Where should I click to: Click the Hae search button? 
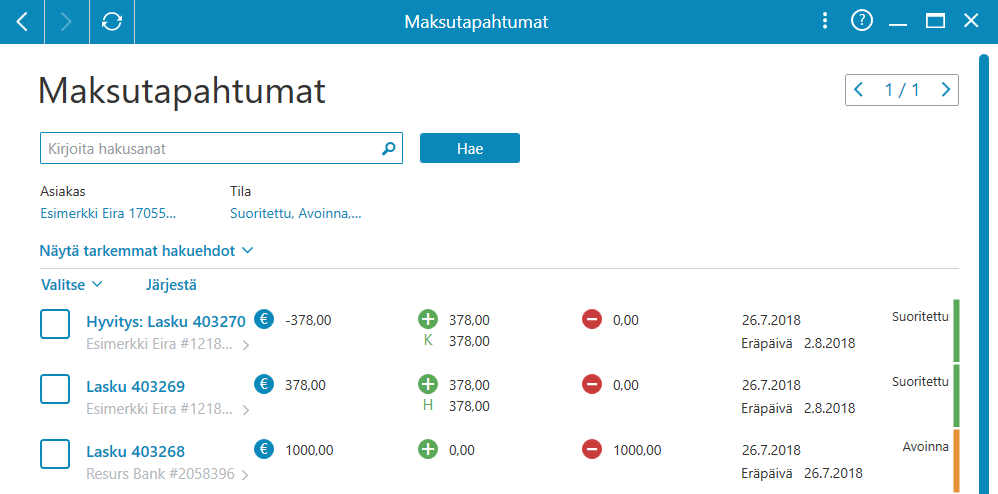[470, 148]
